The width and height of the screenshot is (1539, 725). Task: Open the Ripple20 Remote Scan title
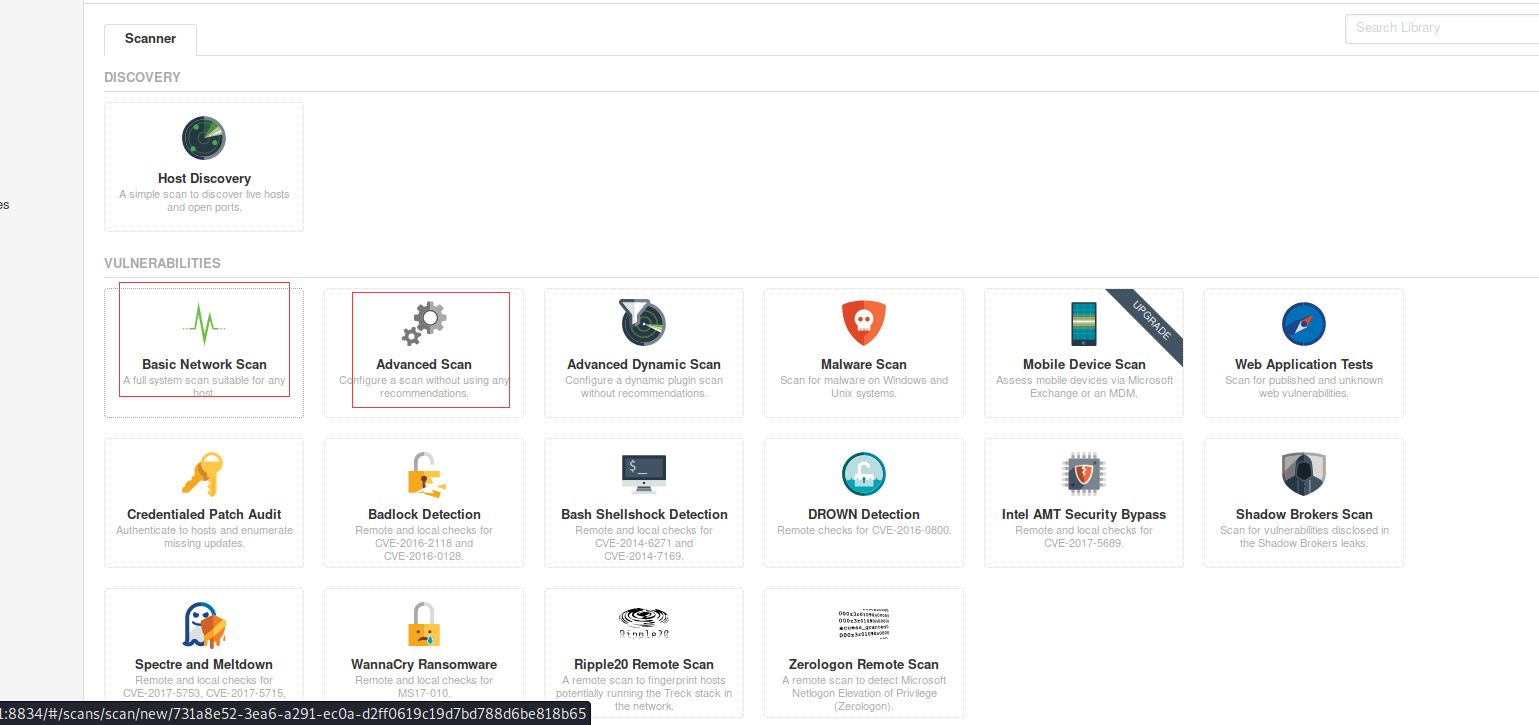tap(644, 664)
